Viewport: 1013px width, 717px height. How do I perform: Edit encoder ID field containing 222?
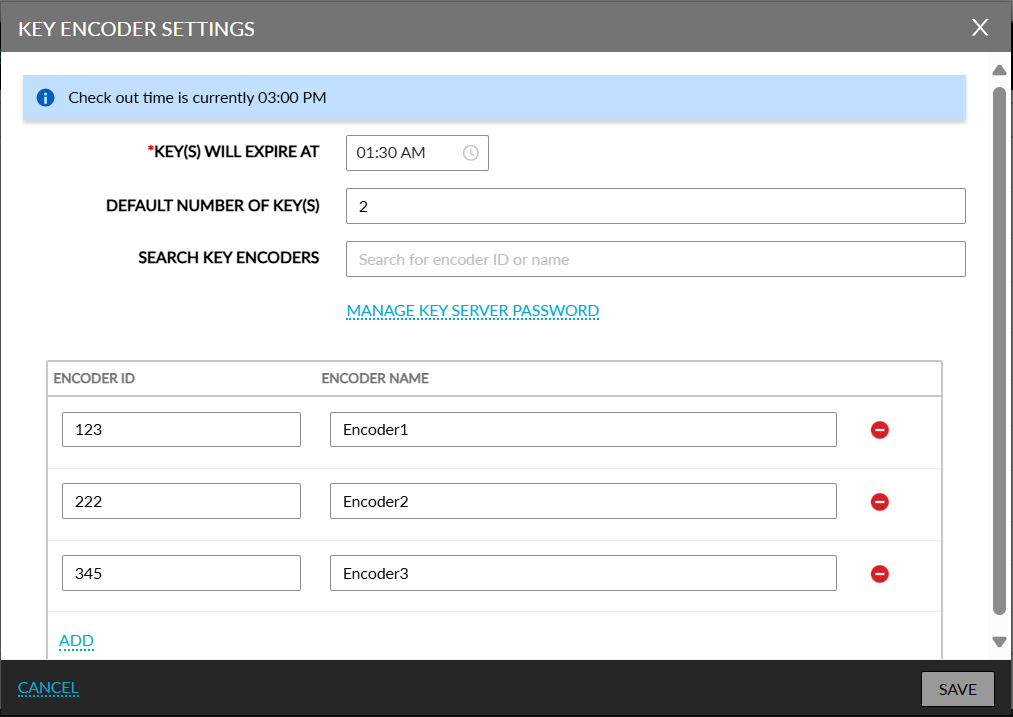pyautogui.click(x=181, y=501)
